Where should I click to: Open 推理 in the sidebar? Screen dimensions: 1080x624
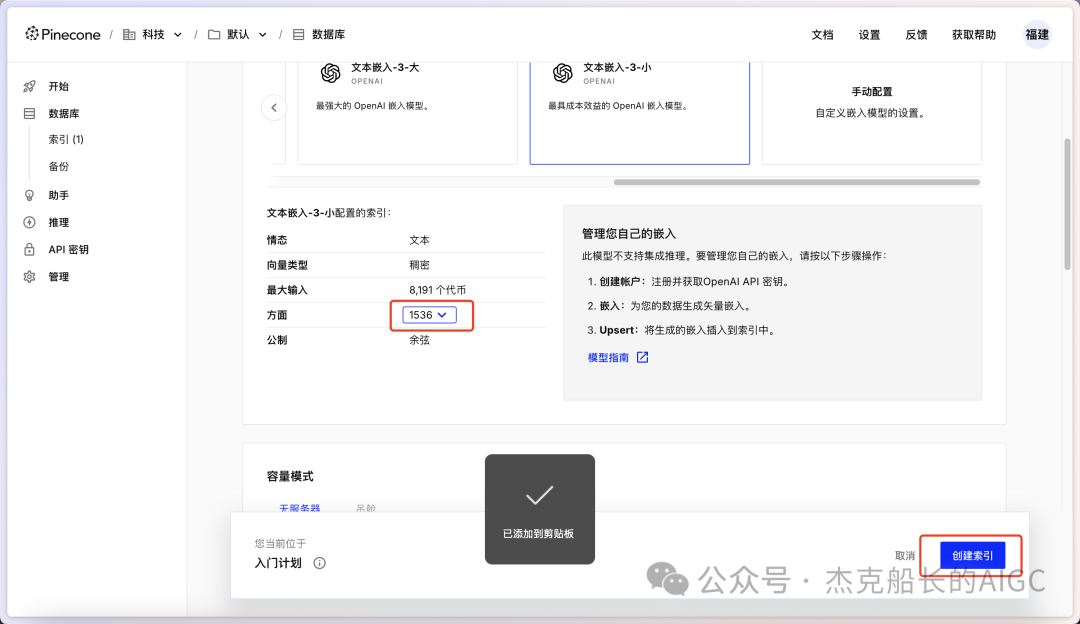point(59,222)
